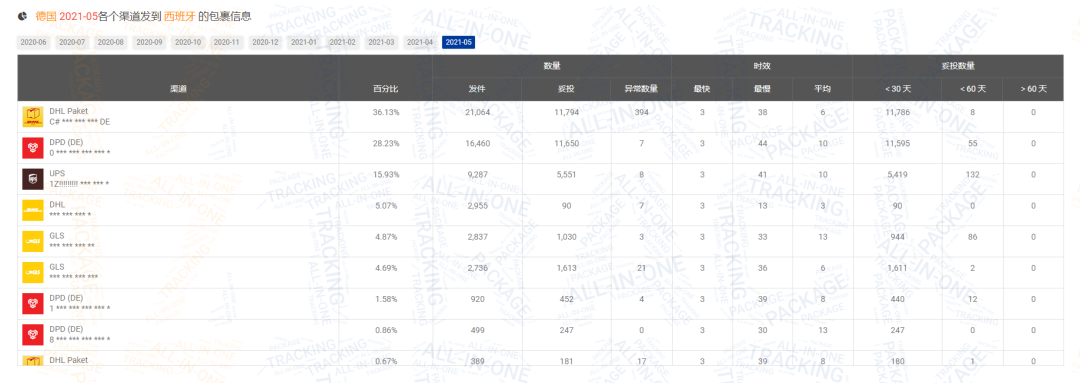This screenshot has height=383, width=1080.
Task: Click the 28.23% percentage cell
Action: [386, 143]
